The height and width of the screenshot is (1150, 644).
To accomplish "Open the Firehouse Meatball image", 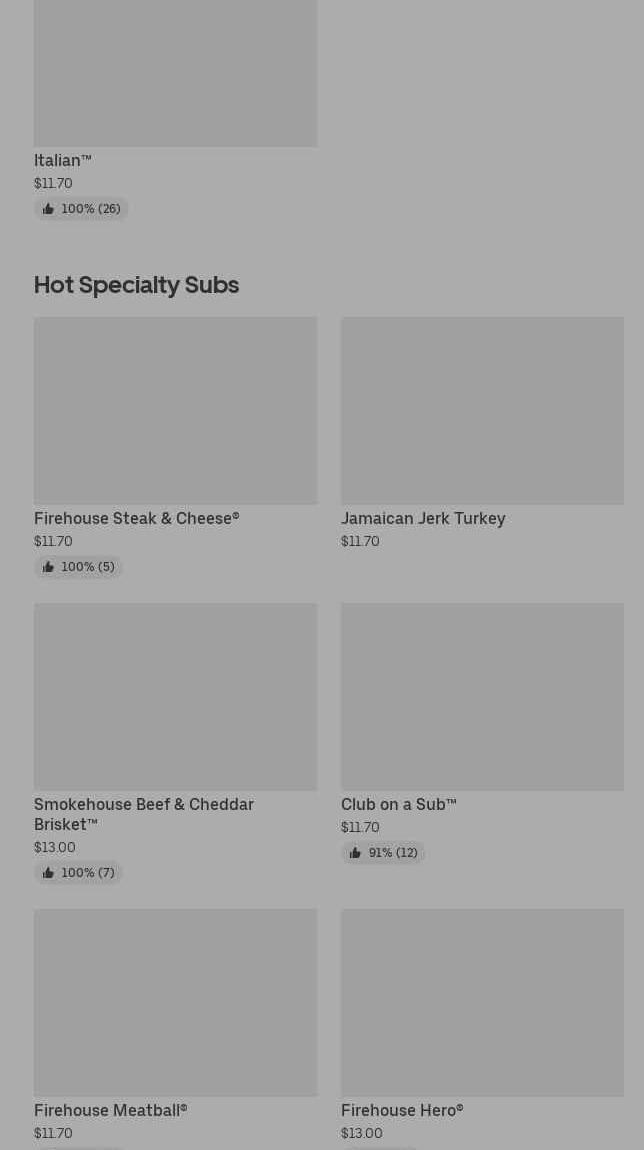I will (x=175, y=1003).
